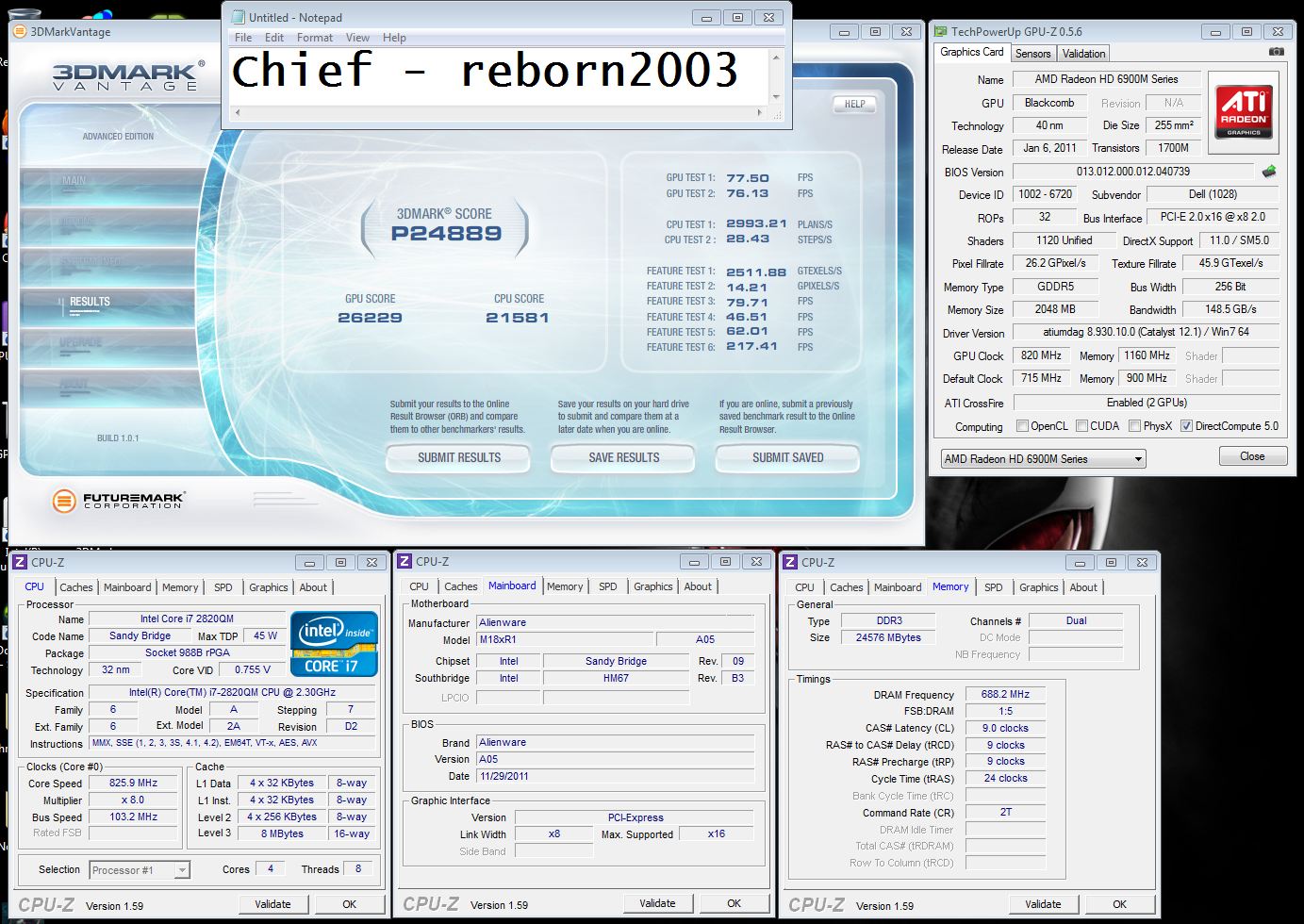Click the processor name 'Intel Core i7 2820QM'
1304x924 pixels.
point(187,619)
